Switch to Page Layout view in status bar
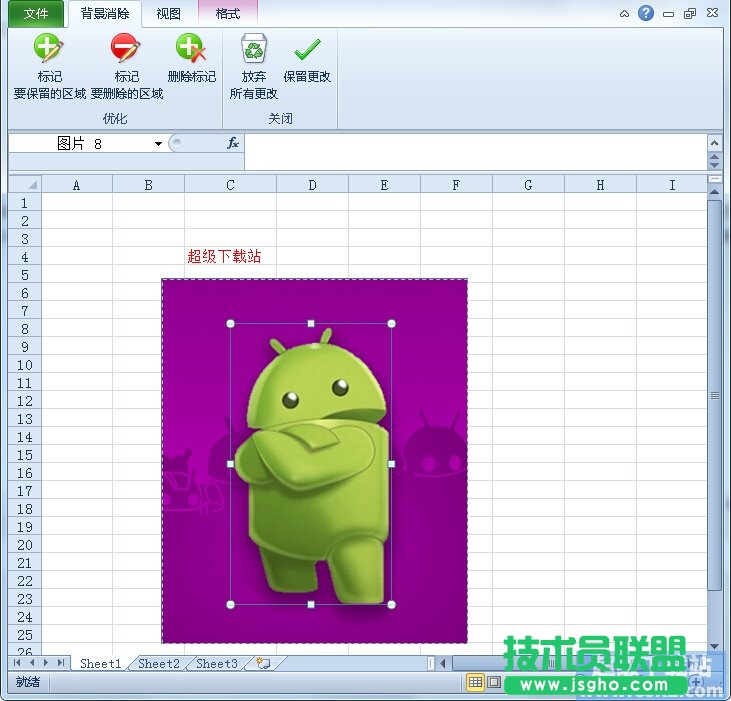The height and width of the screenshot is (701, 731). 494,682
